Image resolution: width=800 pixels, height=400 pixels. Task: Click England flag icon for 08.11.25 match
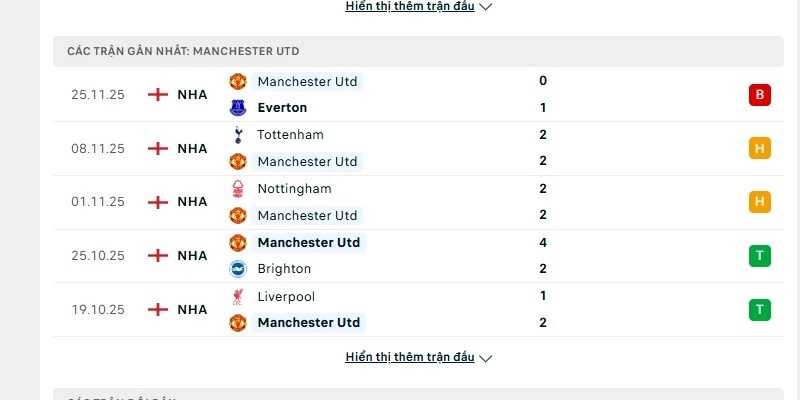coord(157,149)
